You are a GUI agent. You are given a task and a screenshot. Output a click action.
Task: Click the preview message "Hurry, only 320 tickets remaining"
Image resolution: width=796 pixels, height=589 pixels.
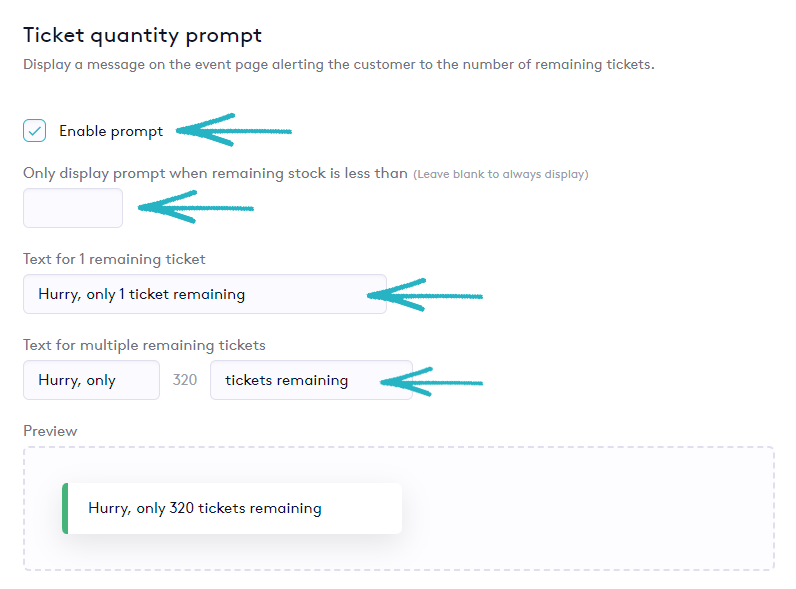tap(205, 508)
